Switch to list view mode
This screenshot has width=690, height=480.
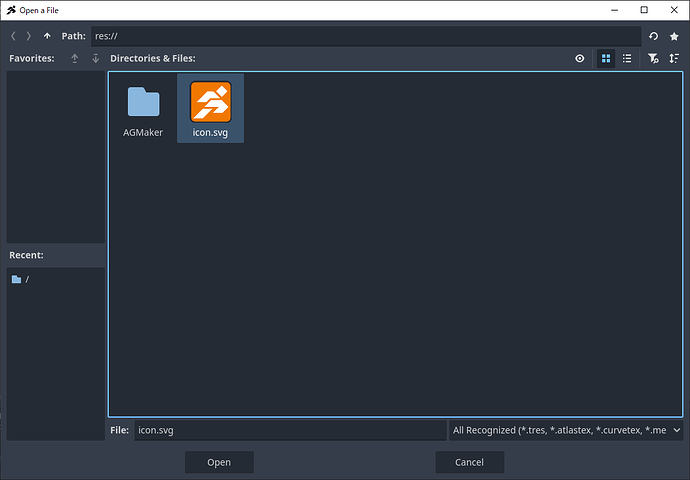pyautogui.click(x=627, y=59)
